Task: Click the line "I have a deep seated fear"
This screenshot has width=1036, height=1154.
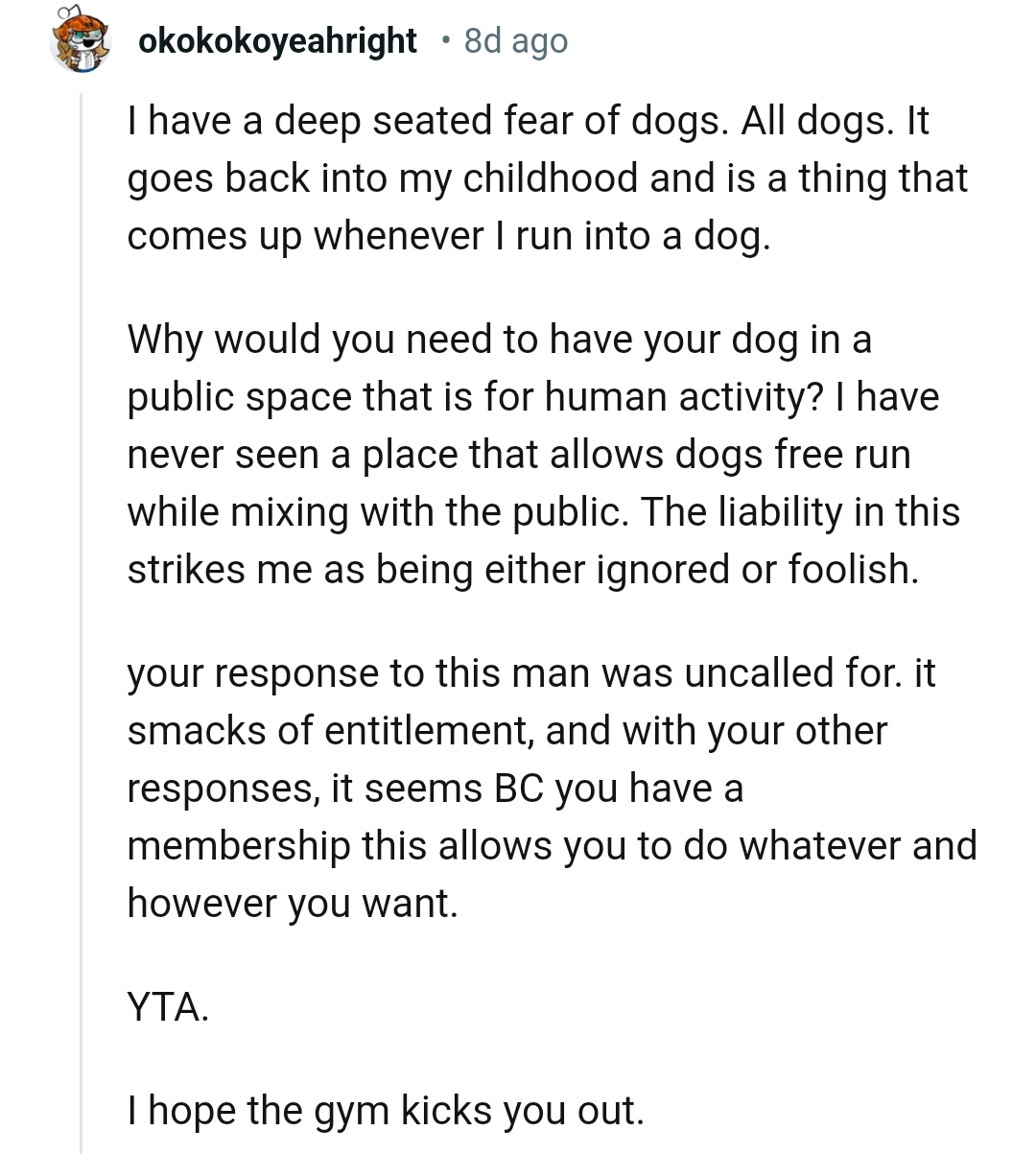Action: (528, 121)
